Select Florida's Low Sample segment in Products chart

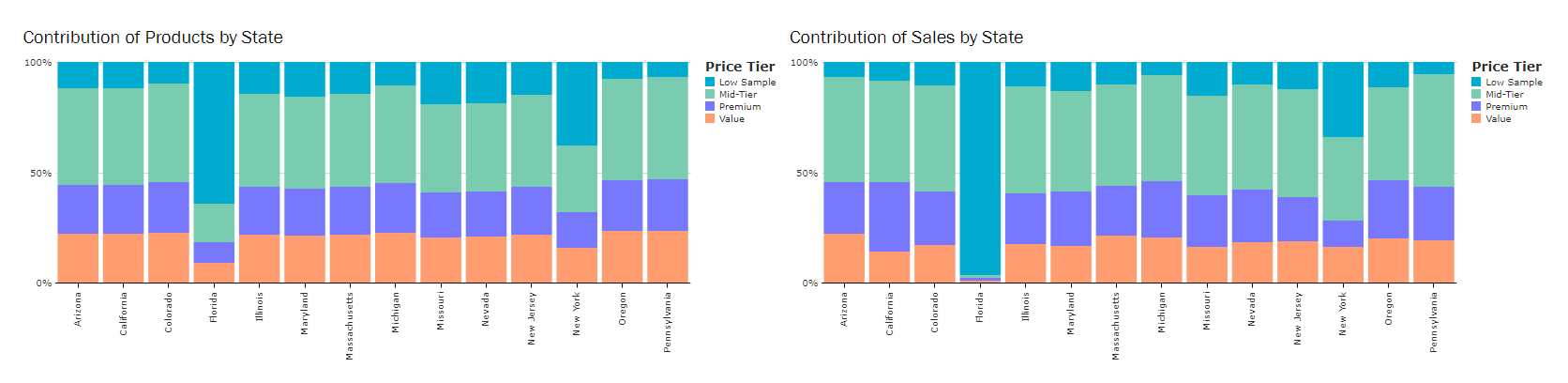tap(214, 131)
